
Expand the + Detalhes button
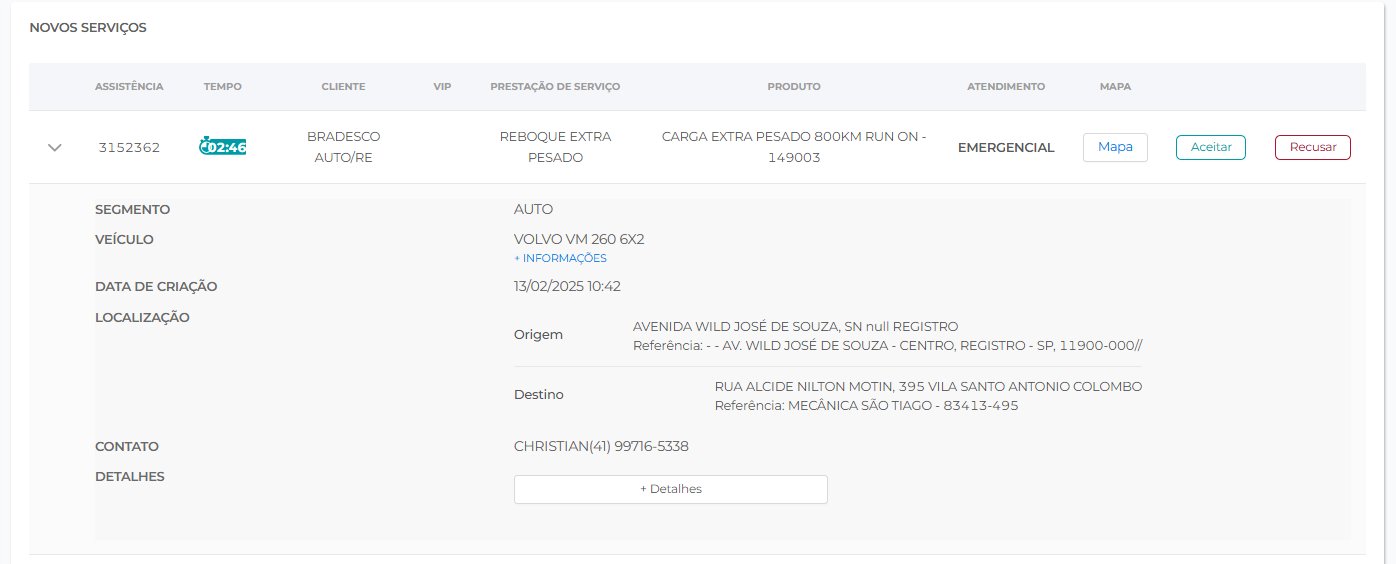tap(670, 489)
